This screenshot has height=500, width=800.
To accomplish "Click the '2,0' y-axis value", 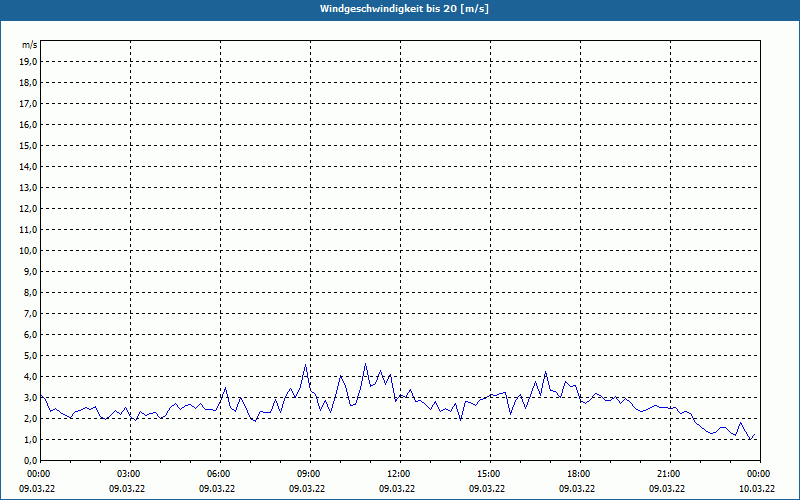I will tap(30, 418).
